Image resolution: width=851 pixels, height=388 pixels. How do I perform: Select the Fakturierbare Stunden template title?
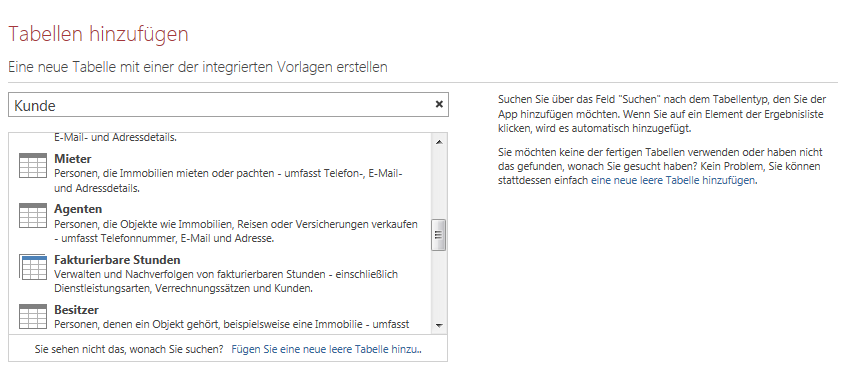coord(117,260)
